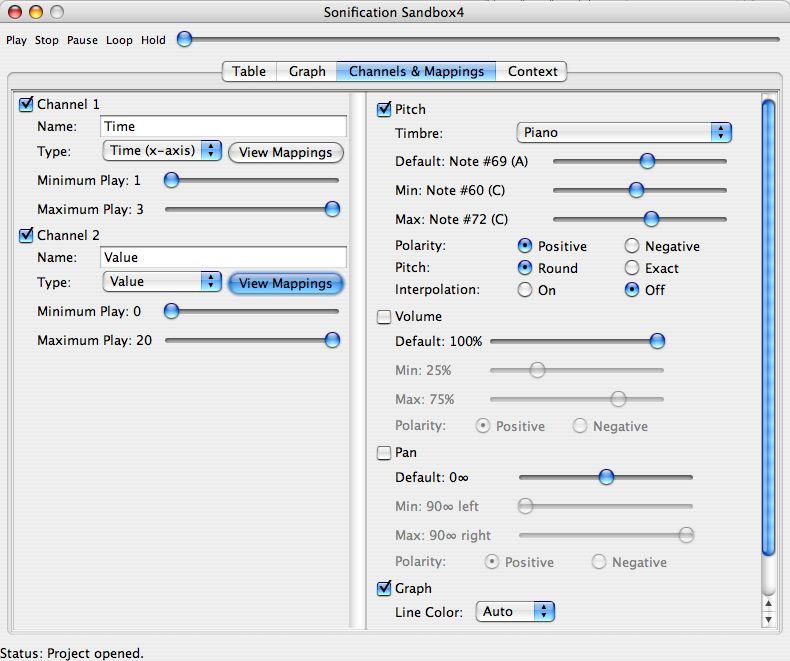Click Channel 1 Maximum Play slider knob
This screenshot has height=661, width=790.
[333, 209]
